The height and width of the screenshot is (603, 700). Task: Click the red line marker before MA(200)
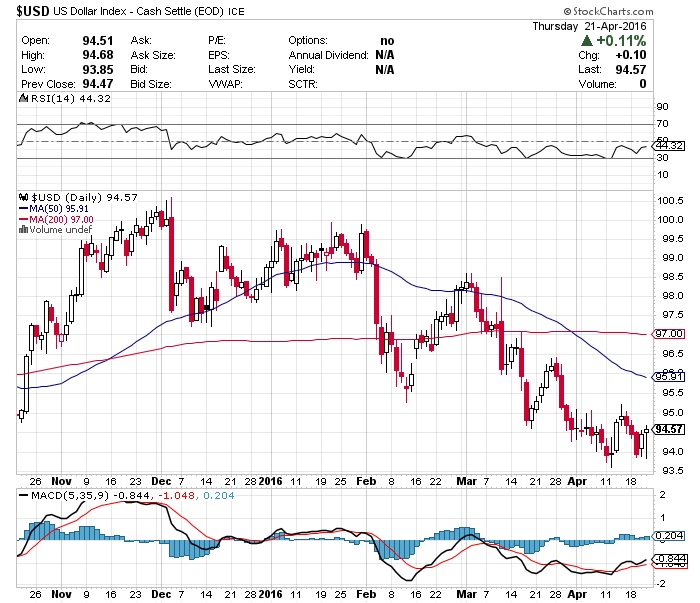point(24,220)
